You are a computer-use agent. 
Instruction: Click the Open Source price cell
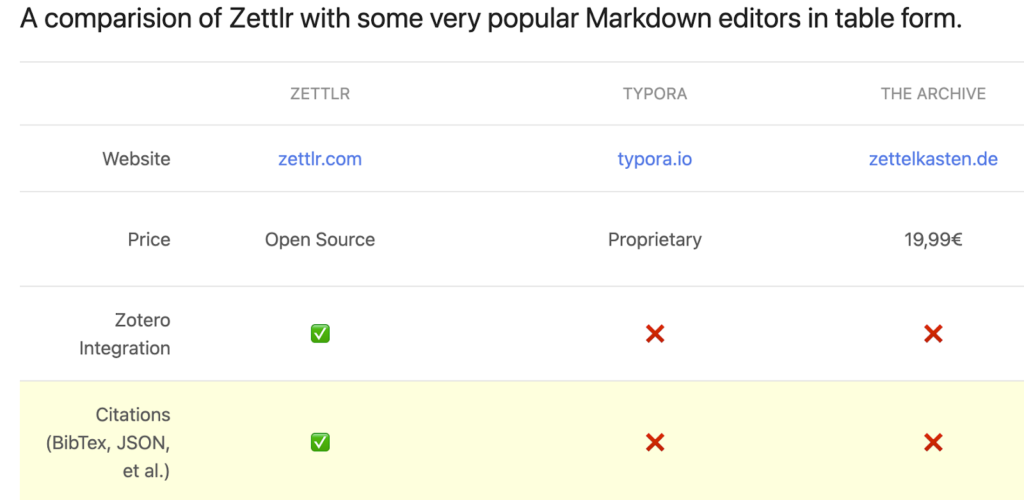[320, 240]
